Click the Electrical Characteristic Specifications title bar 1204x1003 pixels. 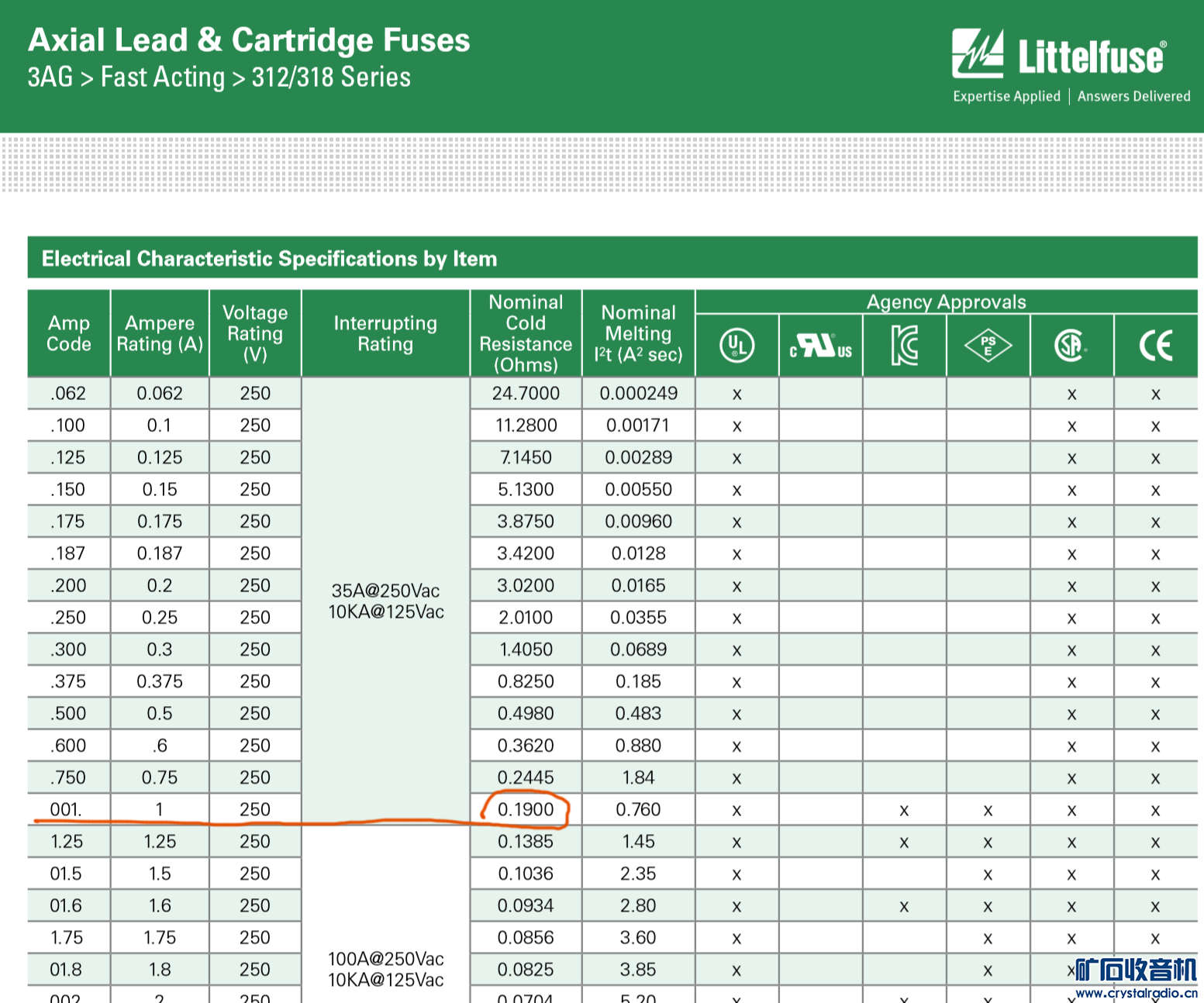269,259
